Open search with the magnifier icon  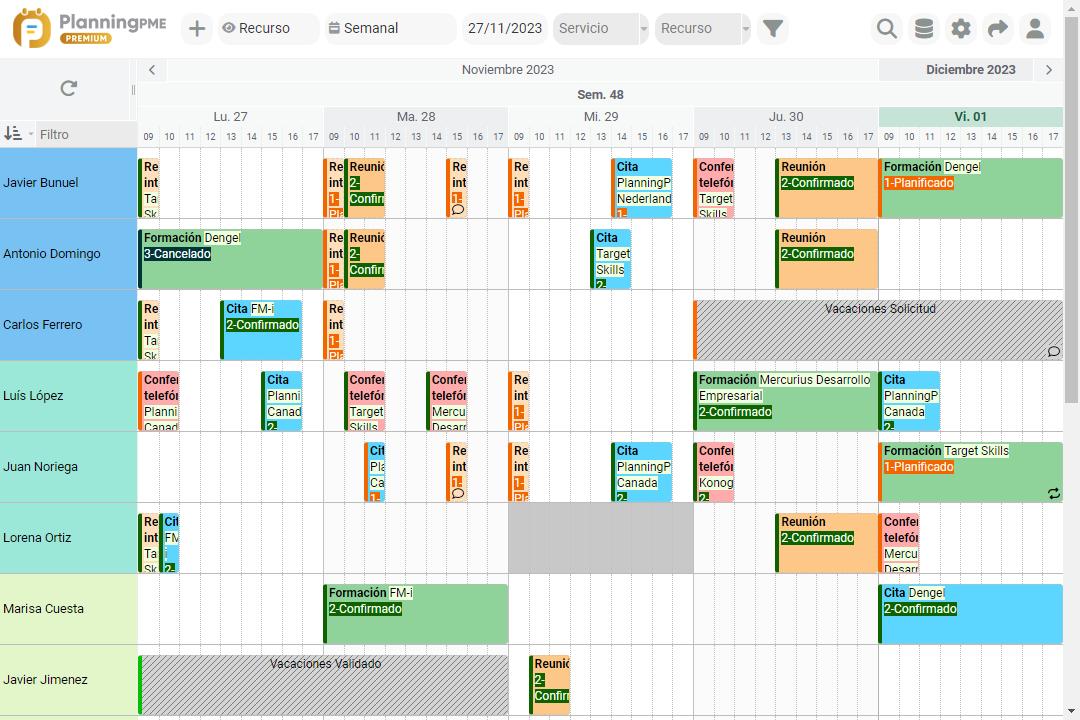click(886, 28)
